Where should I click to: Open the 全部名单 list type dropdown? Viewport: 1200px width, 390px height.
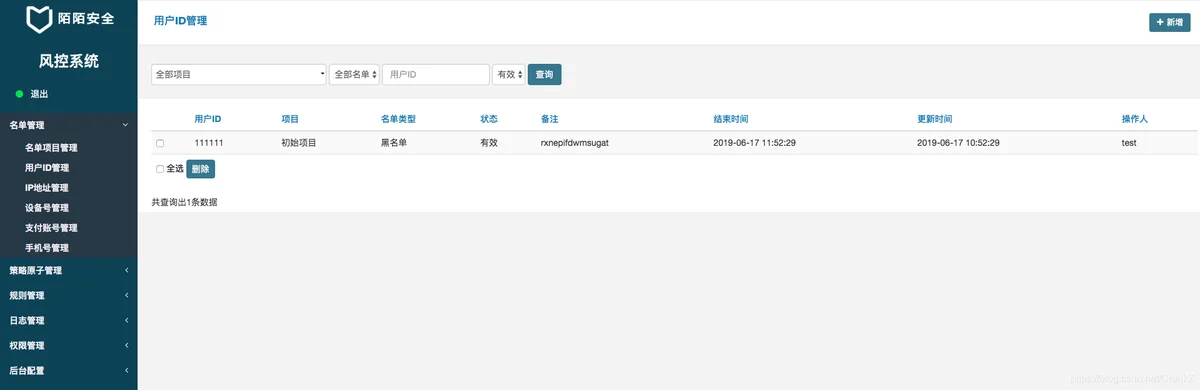coord(354,74)
